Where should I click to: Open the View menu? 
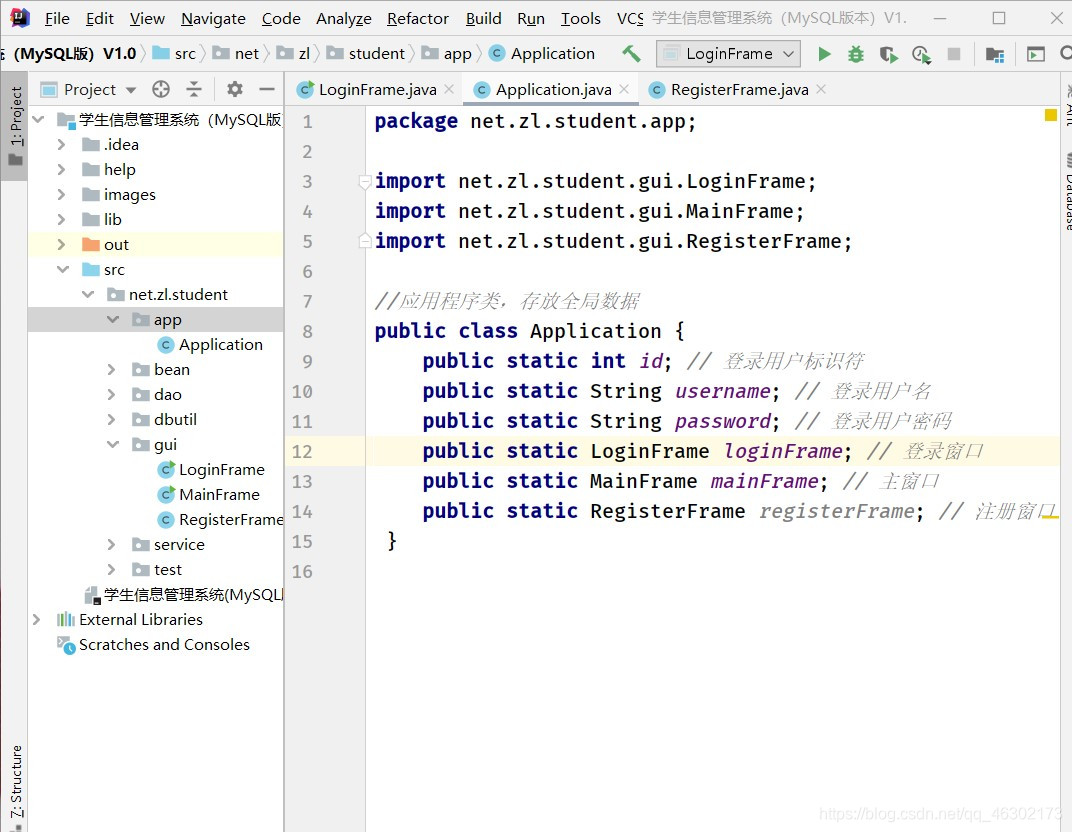point(147,18)
